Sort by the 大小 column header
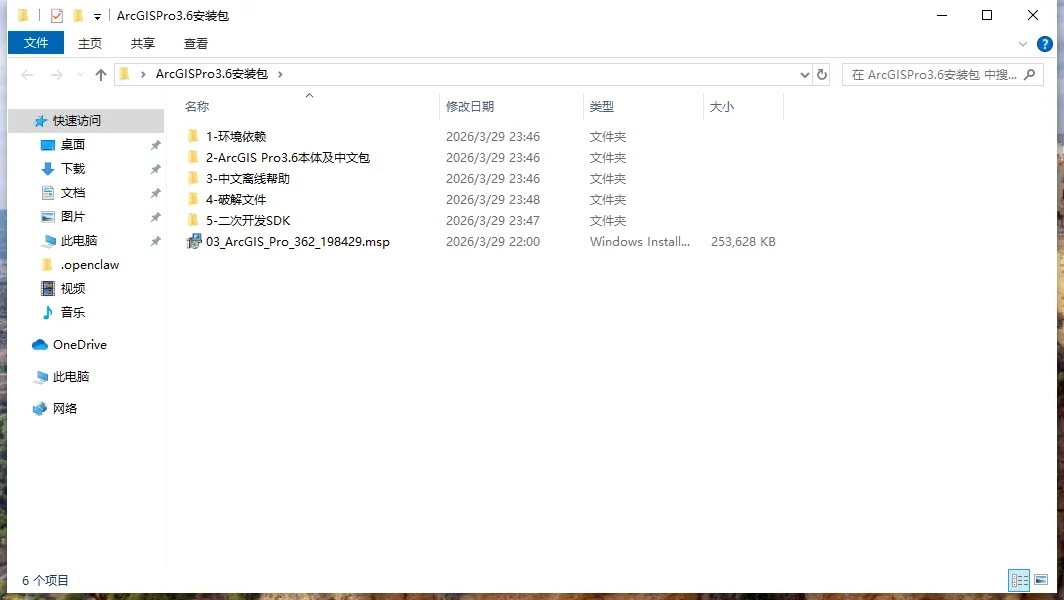Viewport: 1064px width, 600px height. [721, 107]
